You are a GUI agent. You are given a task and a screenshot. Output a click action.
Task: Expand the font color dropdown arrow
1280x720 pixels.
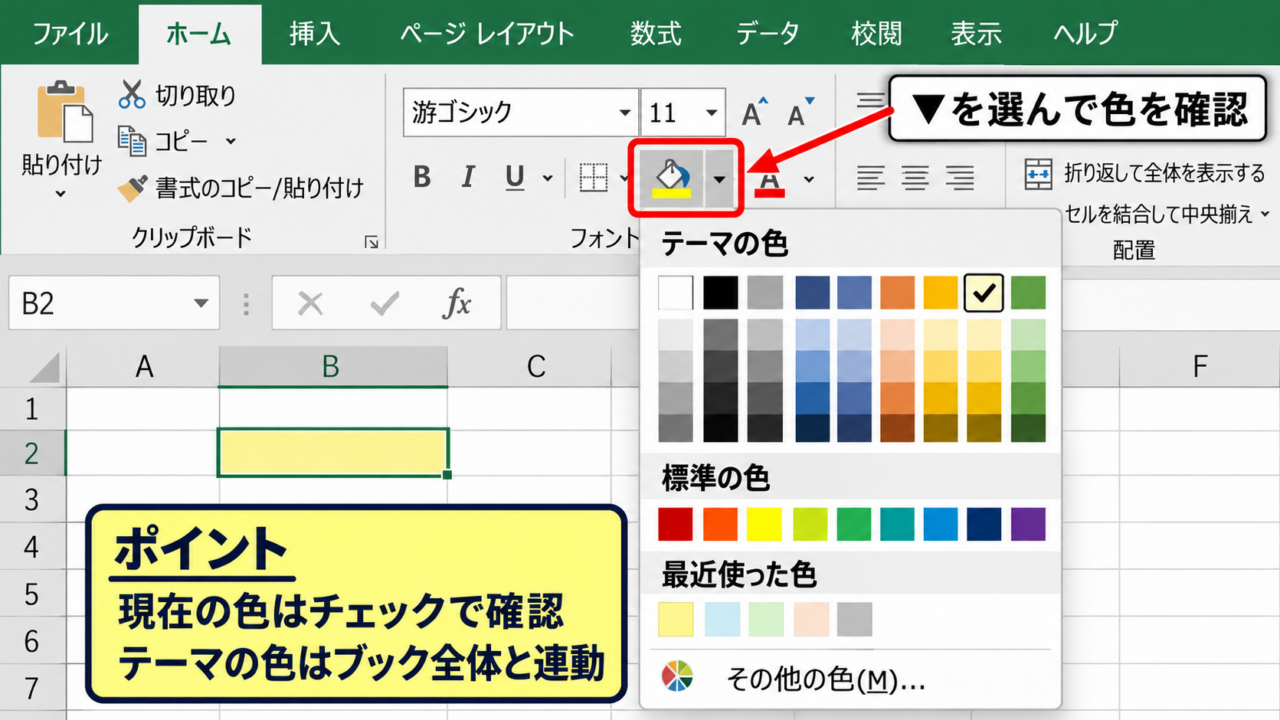(809, 180)
